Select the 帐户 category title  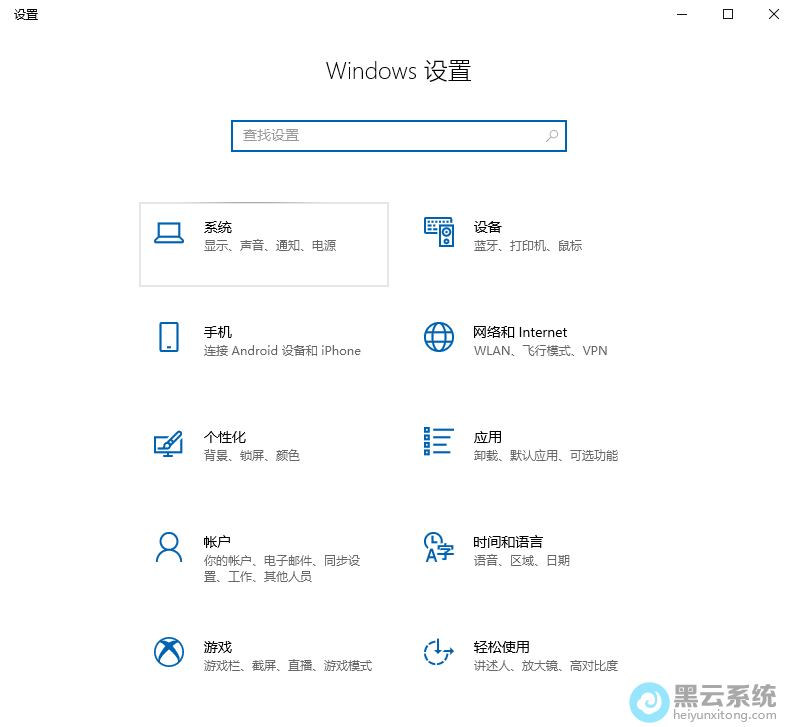click(x=217, y=543)
